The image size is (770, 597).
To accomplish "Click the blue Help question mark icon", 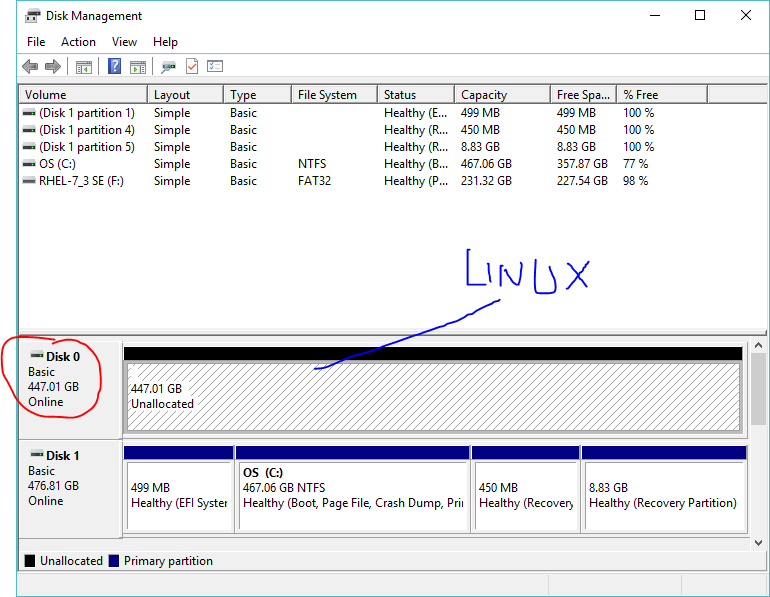I will (114, 67).
